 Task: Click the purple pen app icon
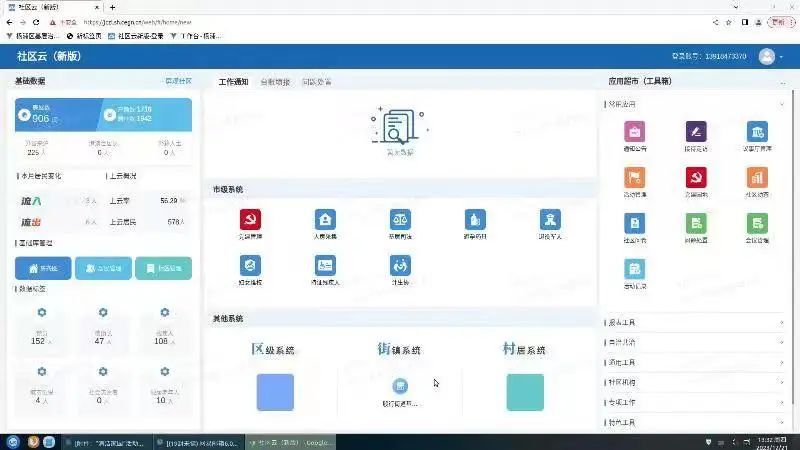tap(696, 132)
